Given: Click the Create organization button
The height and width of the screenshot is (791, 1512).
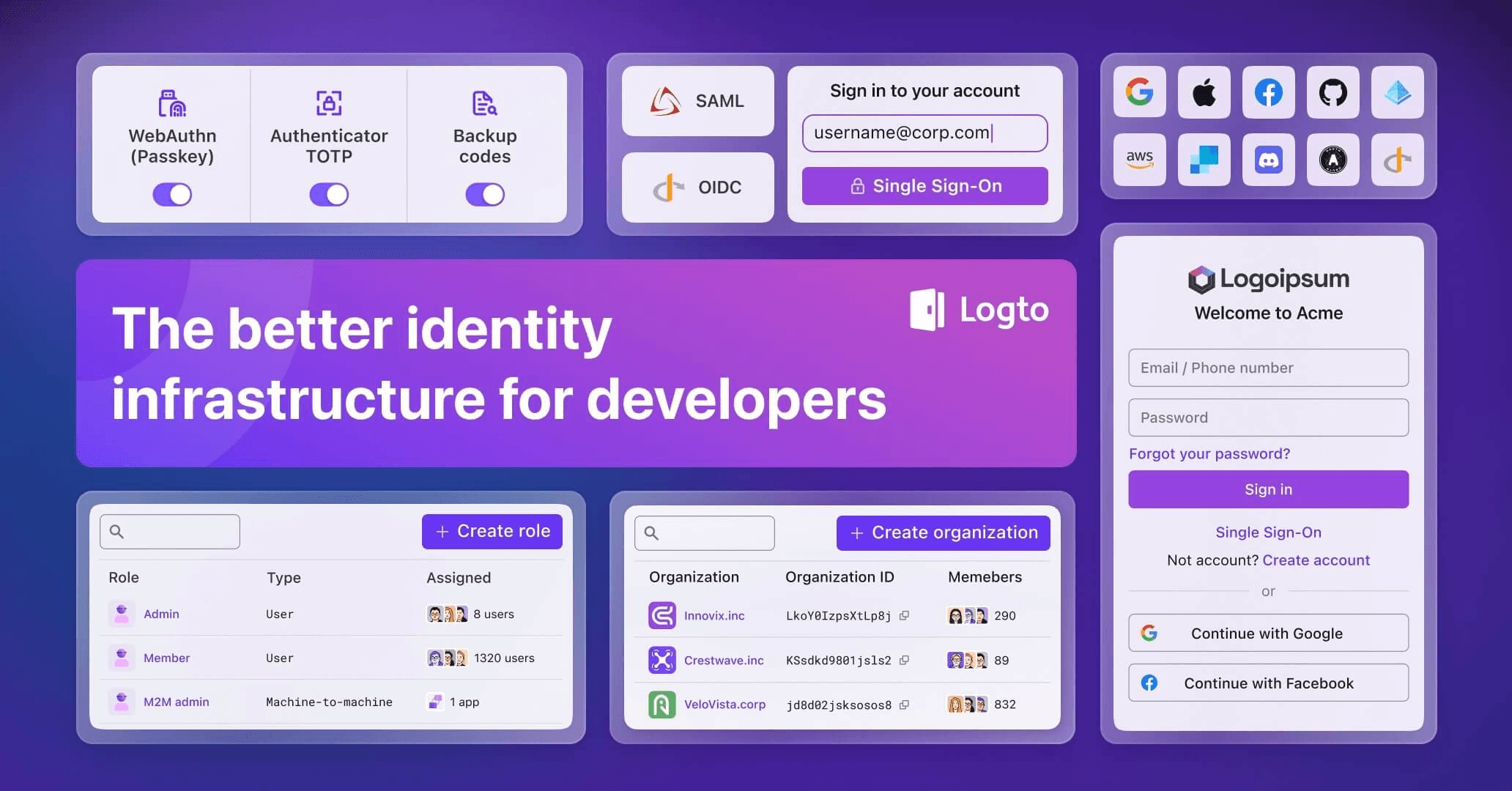Looking at the screenshot, I should pyautogui.click(x=944, y=533).
